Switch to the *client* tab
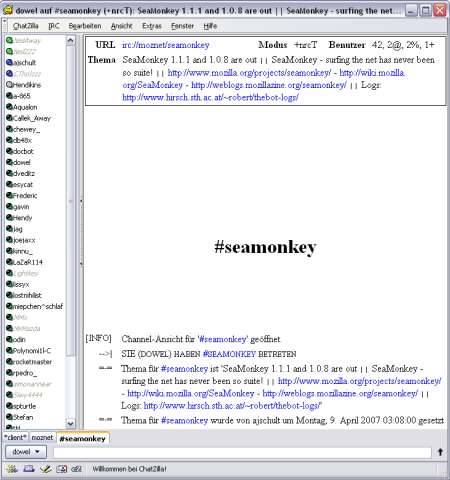The height and width of the screenshot is (480, 450). (16, 437)
